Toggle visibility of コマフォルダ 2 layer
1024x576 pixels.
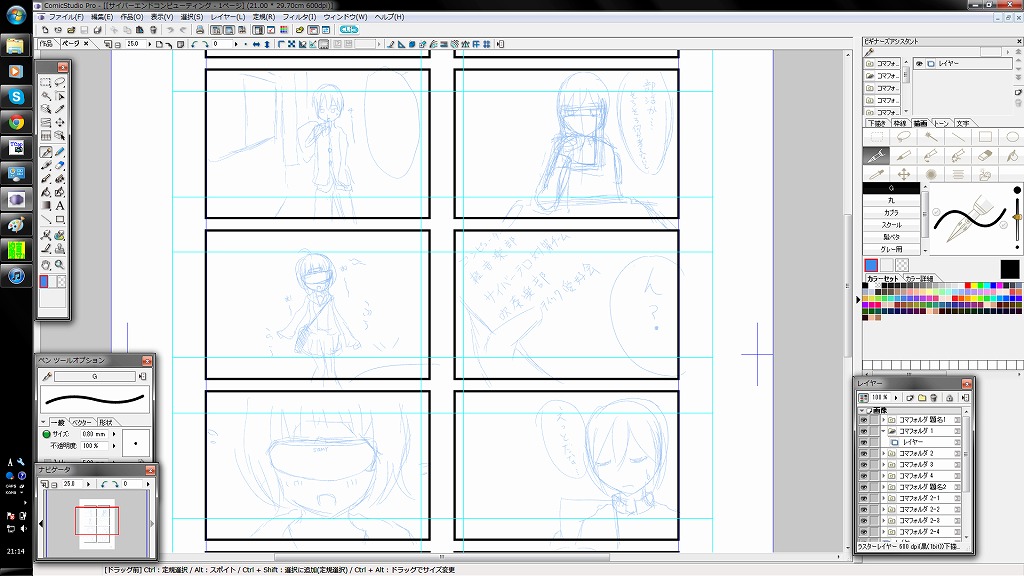click(x=863, y=453)
